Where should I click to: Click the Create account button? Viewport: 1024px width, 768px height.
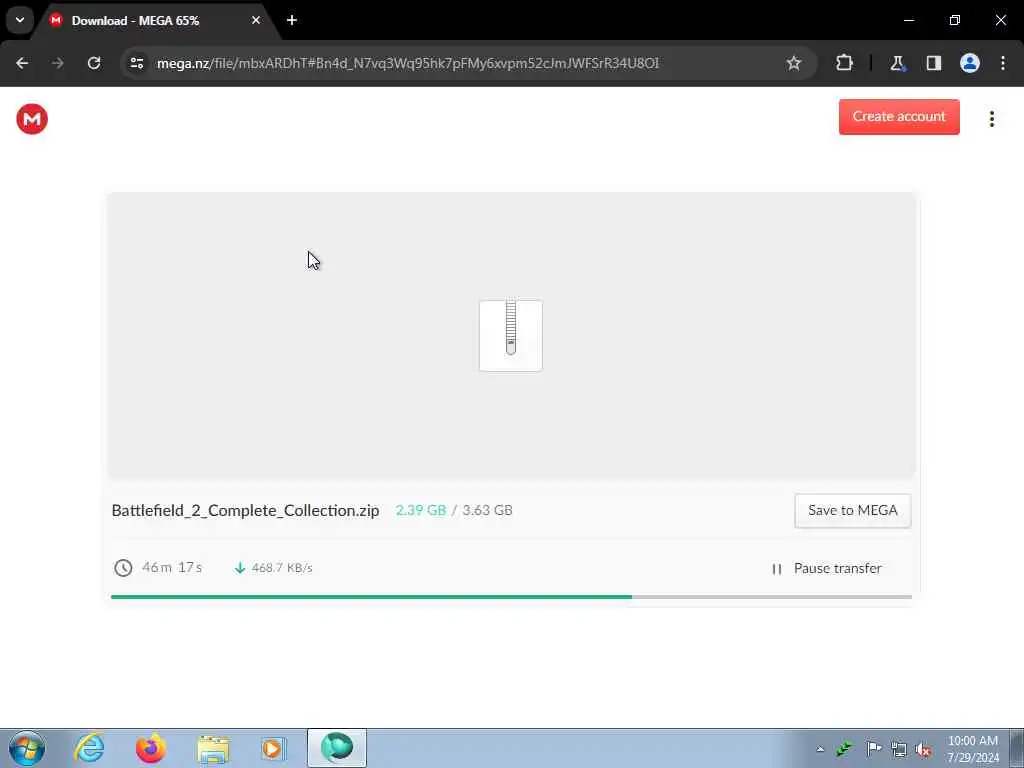tap(899, 117)
